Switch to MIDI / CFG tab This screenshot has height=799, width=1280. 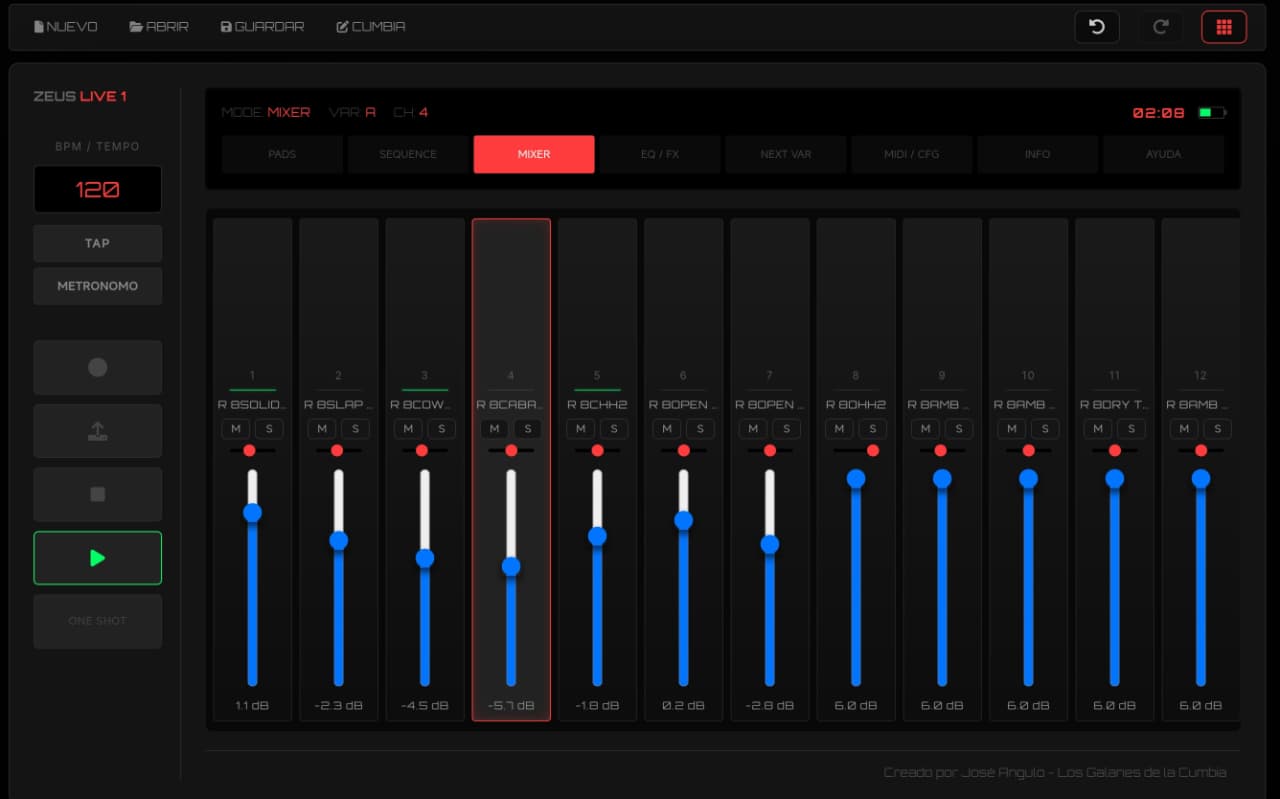click(x=912, y=155)
